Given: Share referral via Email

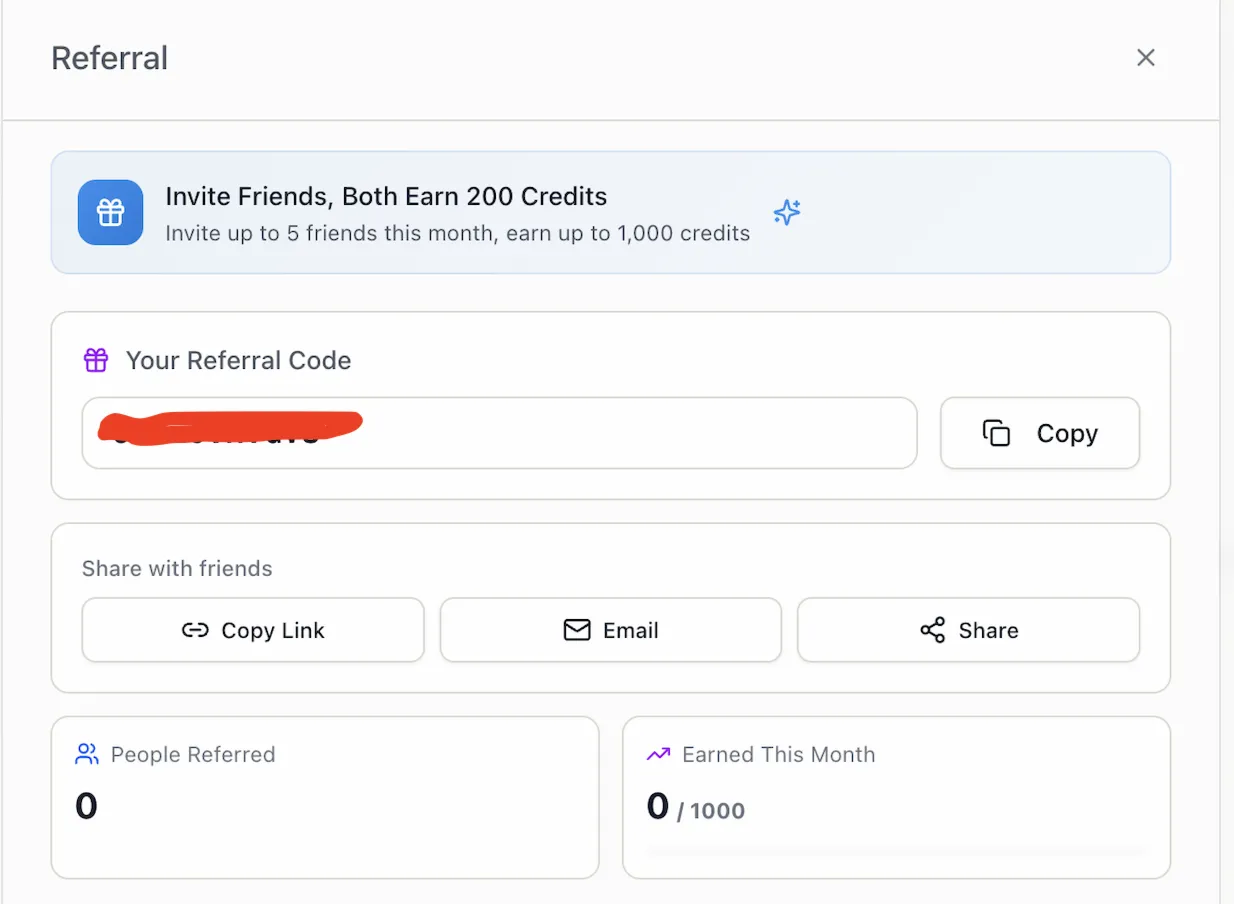Looking at the screenshot, I should pos(610,630).
